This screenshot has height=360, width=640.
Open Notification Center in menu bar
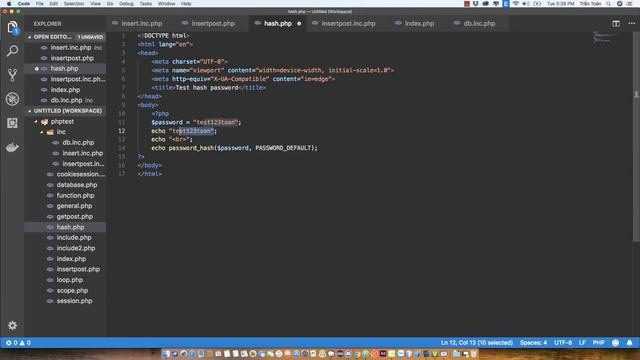pyautogui.click(x=629, y=4)
